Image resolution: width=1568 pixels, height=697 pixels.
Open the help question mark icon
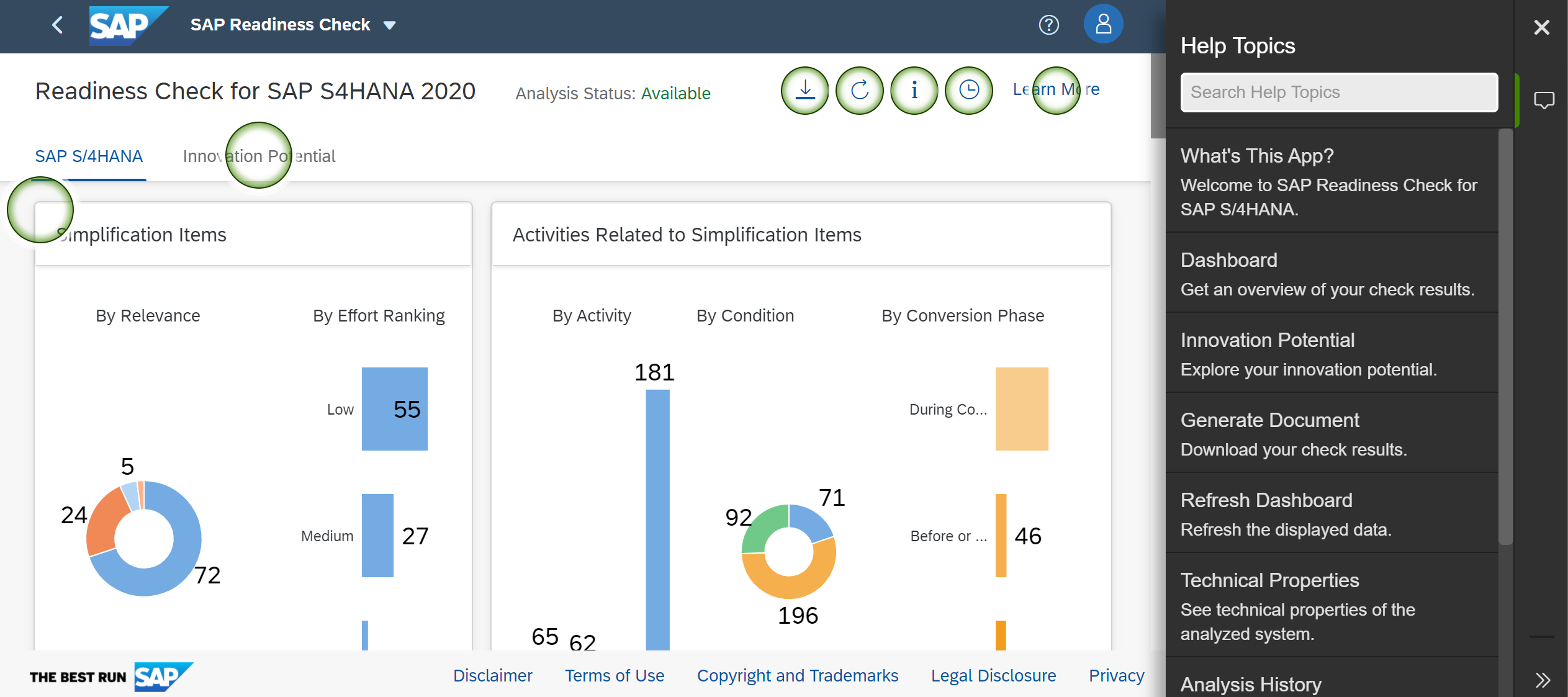click(1048, 25)
